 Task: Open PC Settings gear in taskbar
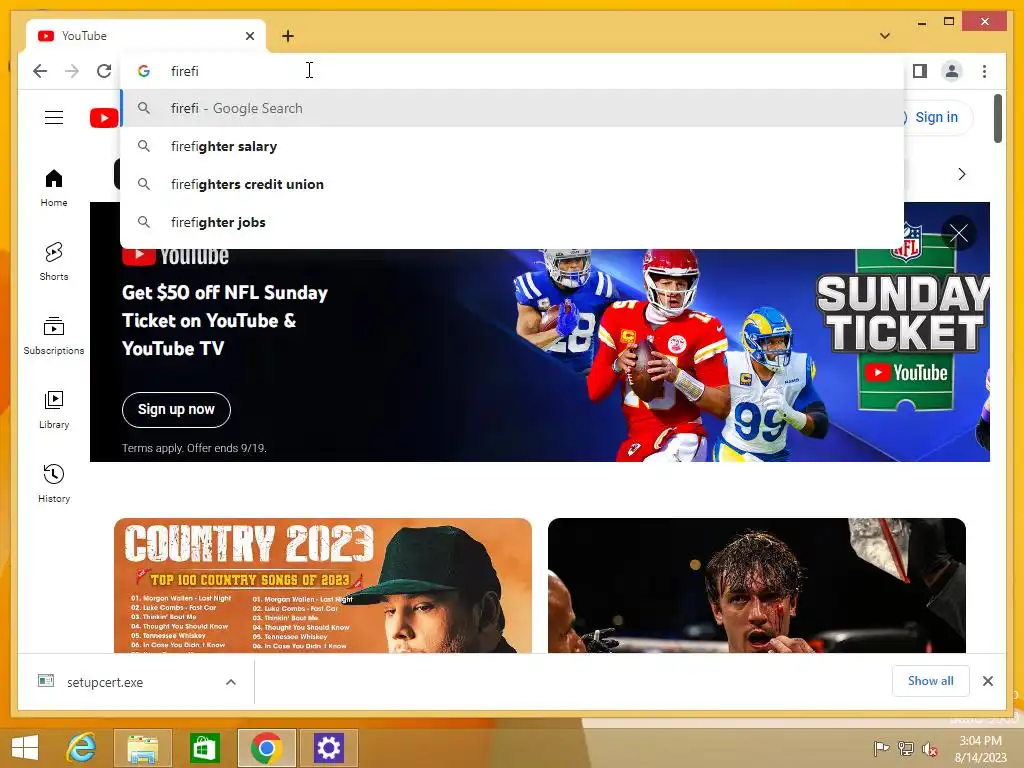click(328, 748)
